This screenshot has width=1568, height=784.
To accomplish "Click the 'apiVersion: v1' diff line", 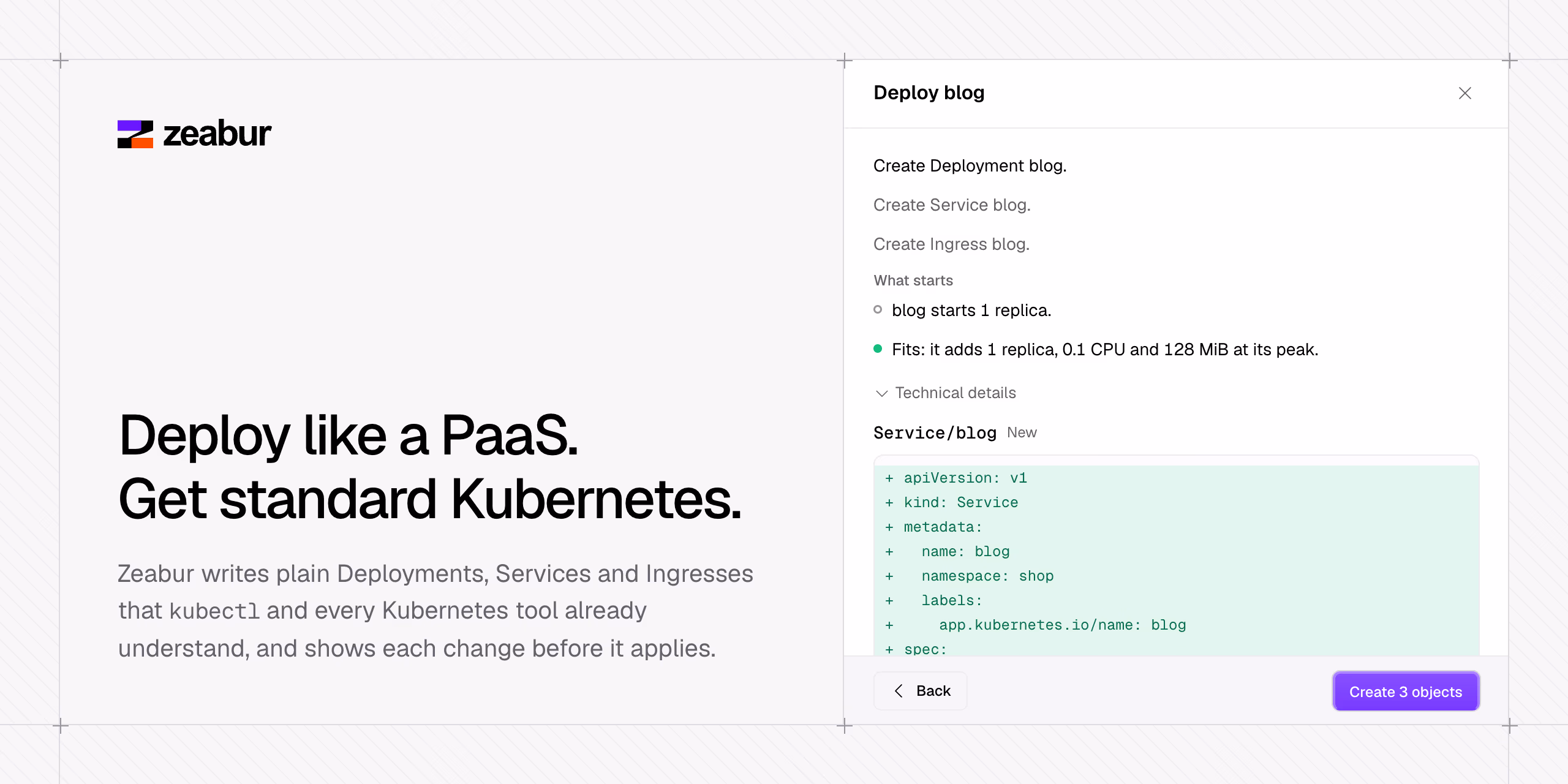I will point(1176,478).
